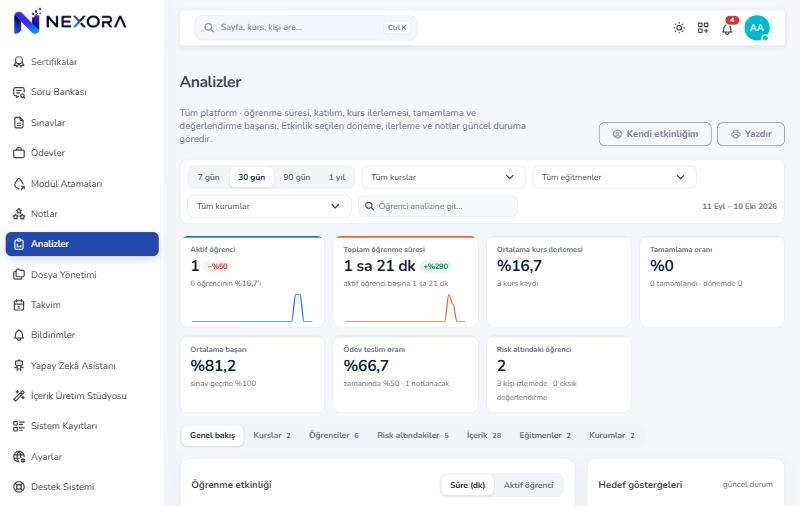Toggle the light theme sun icon

(679, 28)
